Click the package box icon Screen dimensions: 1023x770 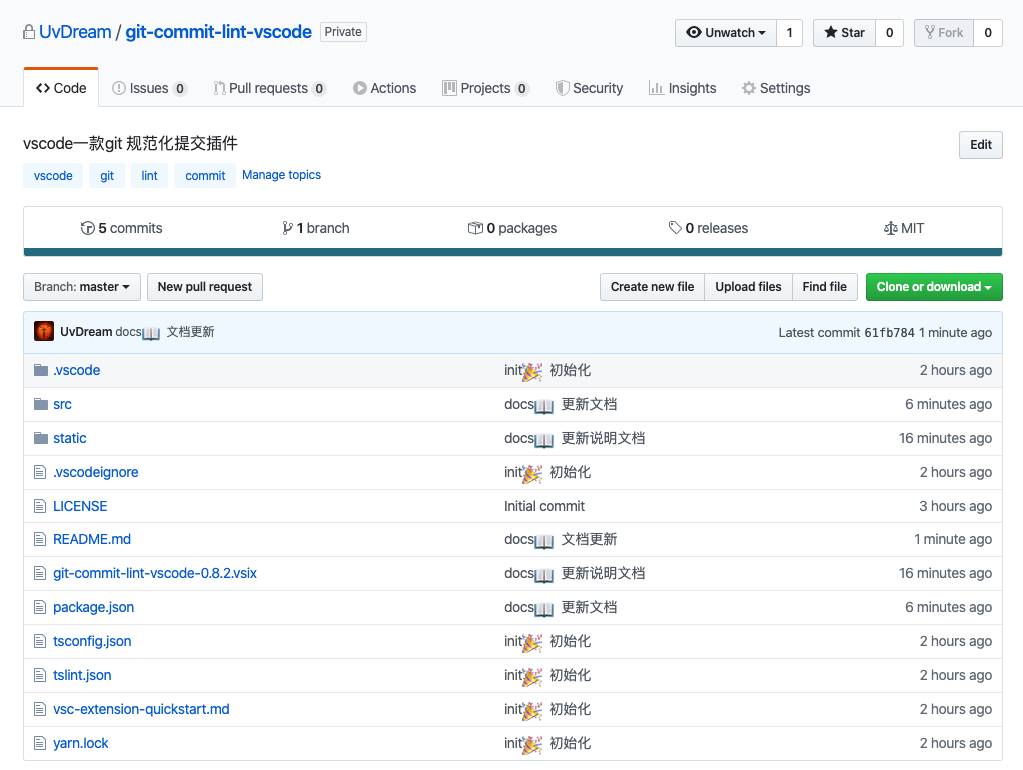tap(475, 228)
